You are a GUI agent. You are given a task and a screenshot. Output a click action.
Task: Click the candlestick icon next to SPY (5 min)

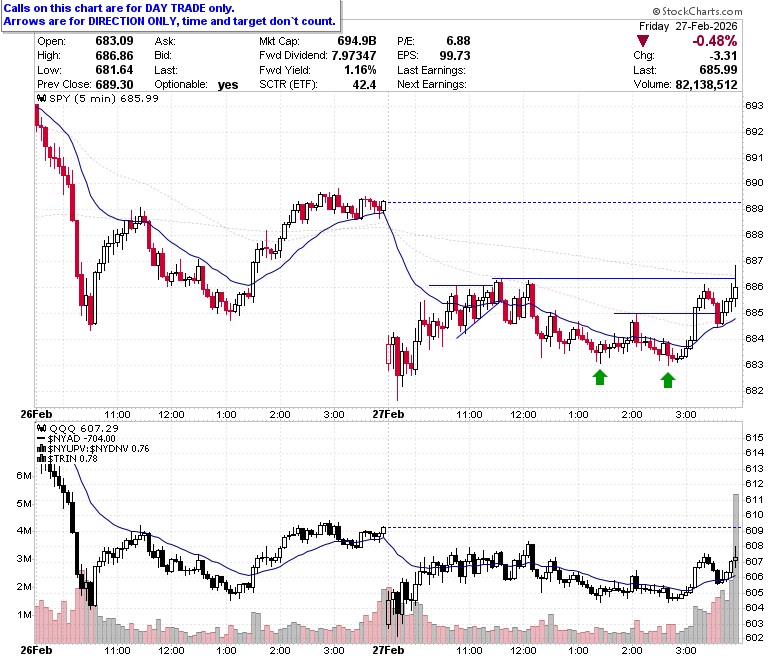(x=42, y=98)
